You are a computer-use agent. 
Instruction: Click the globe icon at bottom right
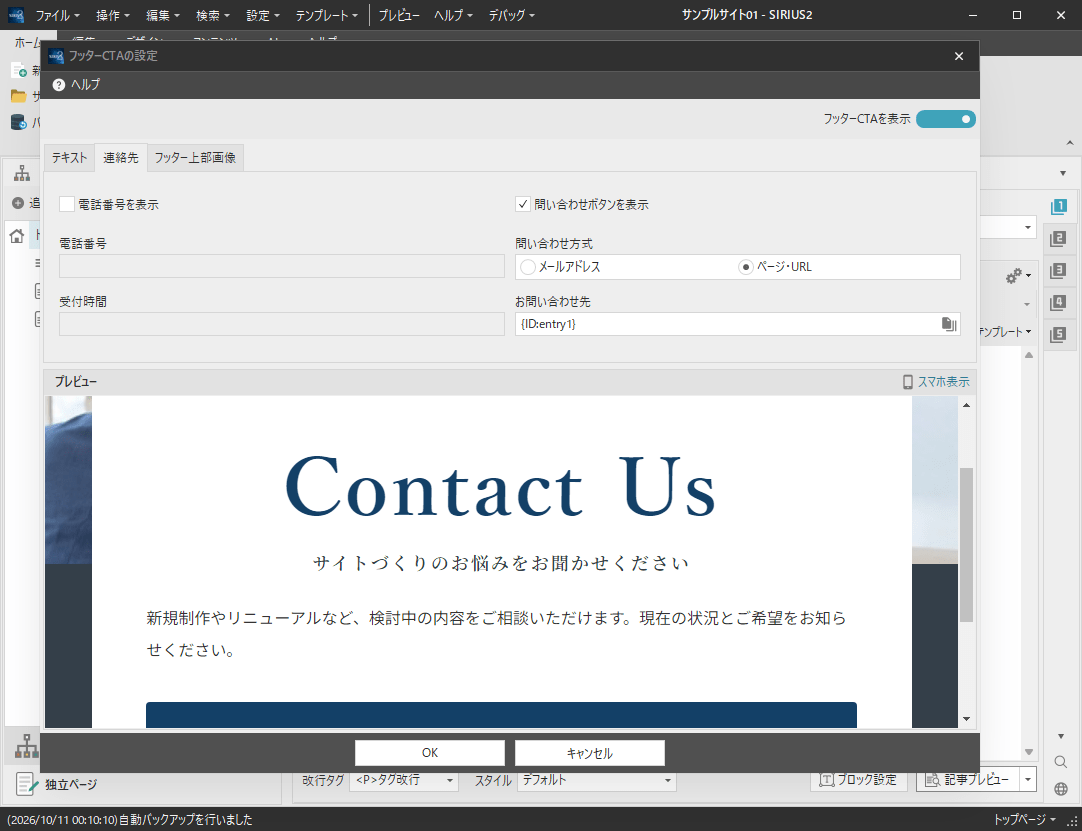[1061, 789]
